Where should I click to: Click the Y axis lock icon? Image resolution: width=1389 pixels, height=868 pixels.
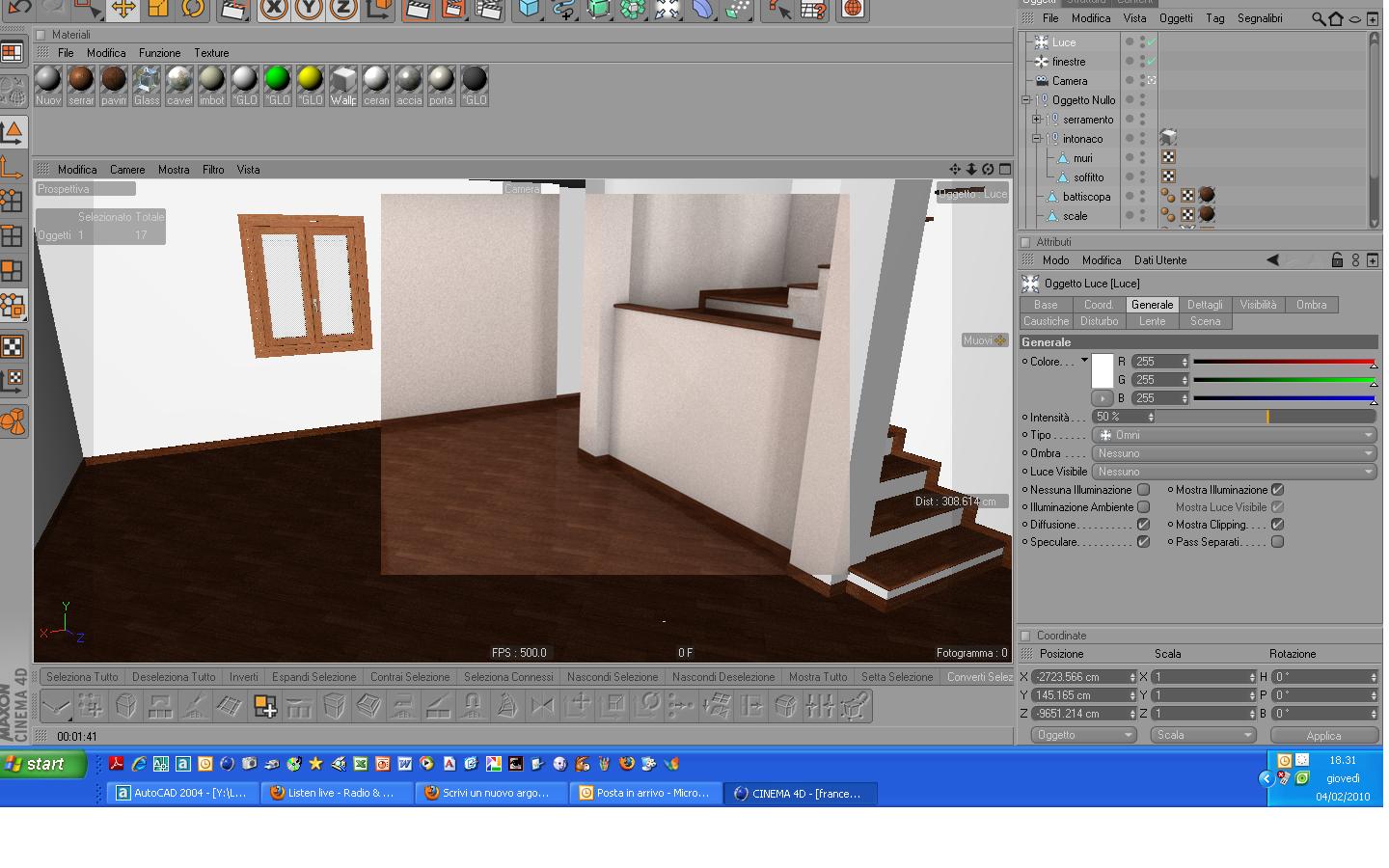coord(309,9)
